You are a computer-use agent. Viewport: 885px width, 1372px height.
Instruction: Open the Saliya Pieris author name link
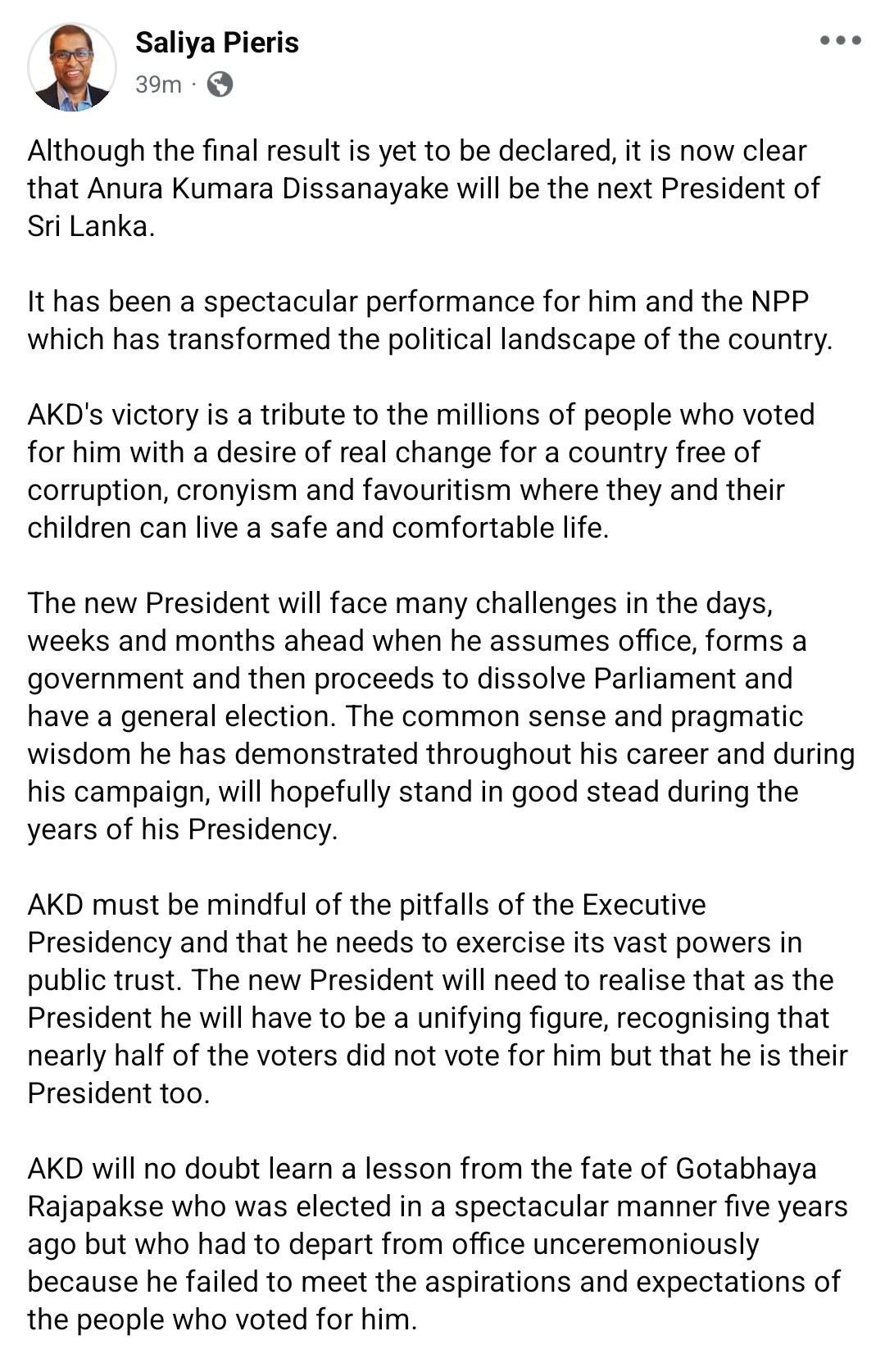[x=217, y=43]
